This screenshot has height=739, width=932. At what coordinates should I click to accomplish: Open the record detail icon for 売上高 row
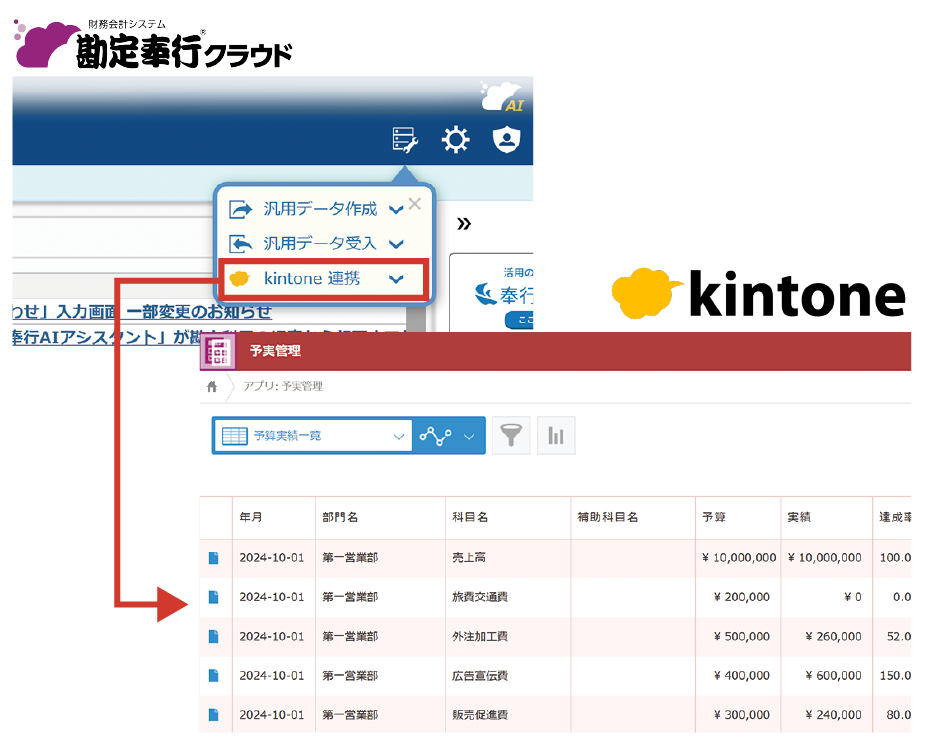coord(214,557)
